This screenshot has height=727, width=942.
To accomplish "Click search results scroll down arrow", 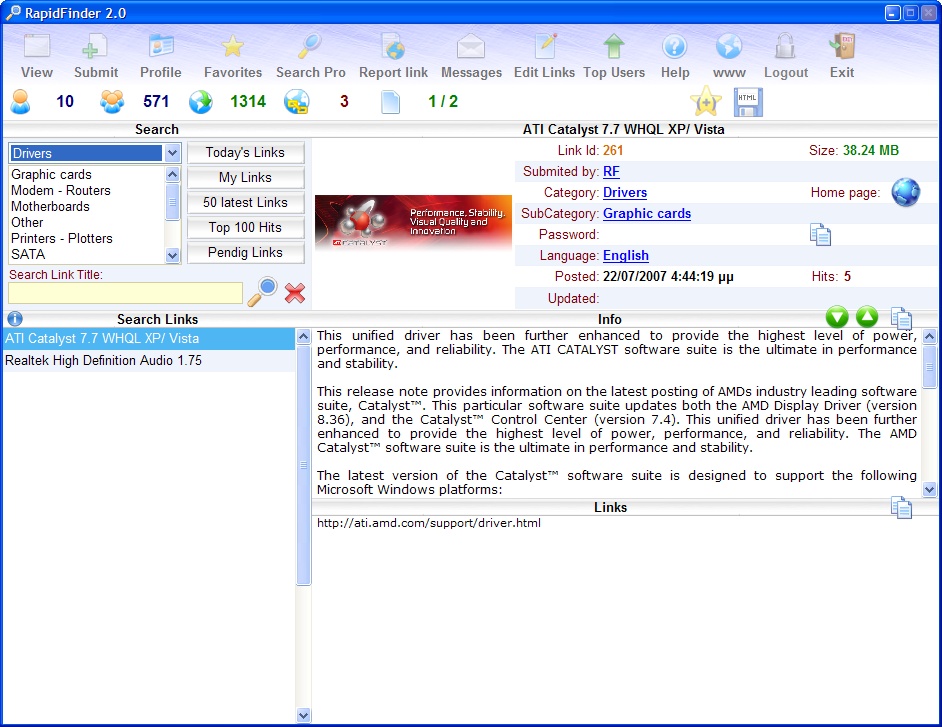I will (x=303, y=715).
